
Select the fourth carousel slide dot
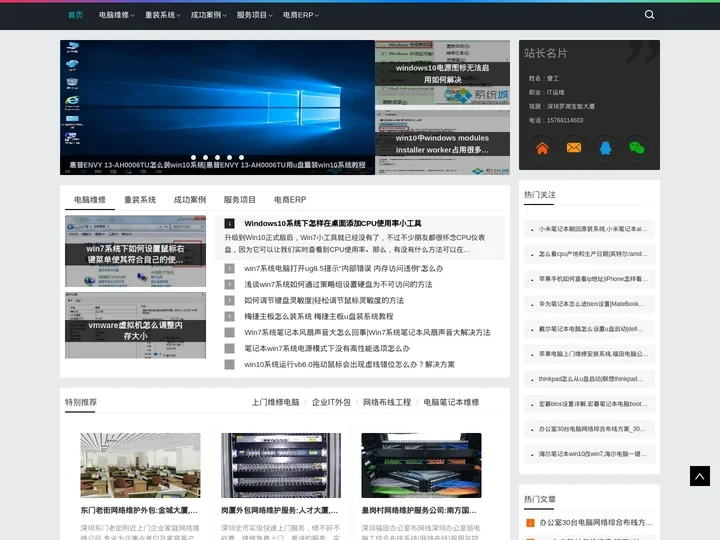click(x=229, y=158)
